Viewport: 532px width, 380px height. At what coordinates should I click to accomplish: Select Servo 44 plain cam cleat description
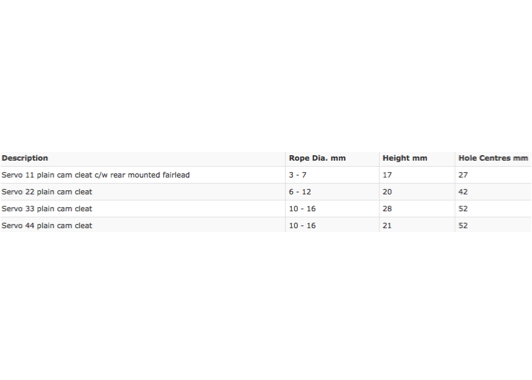click(x=47, y=226)
